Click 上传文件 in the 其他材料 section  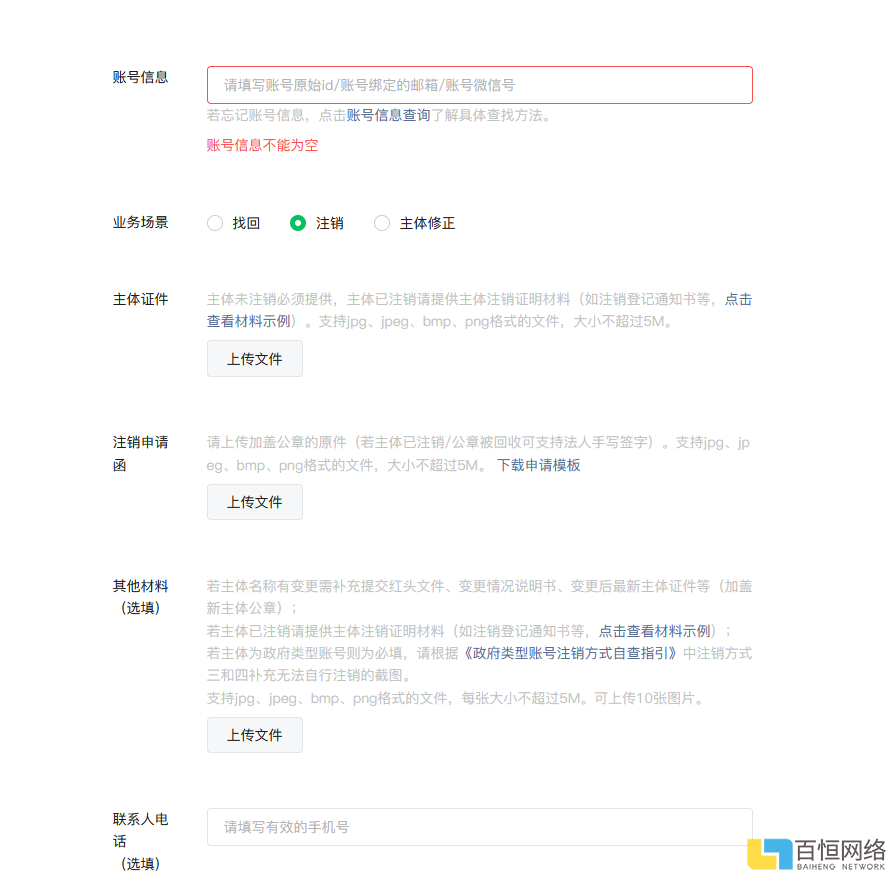[254, 734]
